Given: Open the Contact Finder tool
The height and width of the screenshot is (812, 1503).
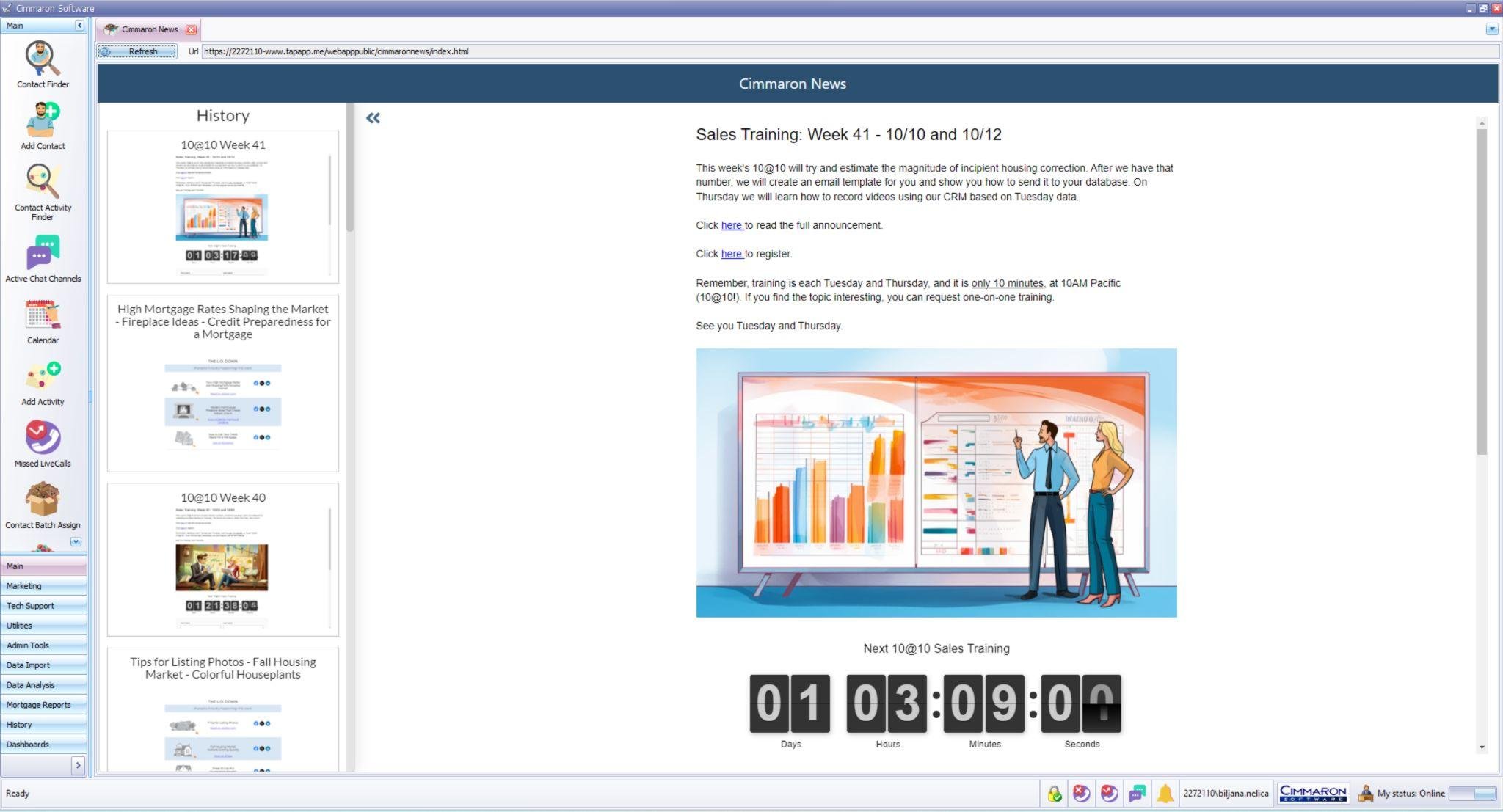Looking at the screenshot, I should 43,65.
